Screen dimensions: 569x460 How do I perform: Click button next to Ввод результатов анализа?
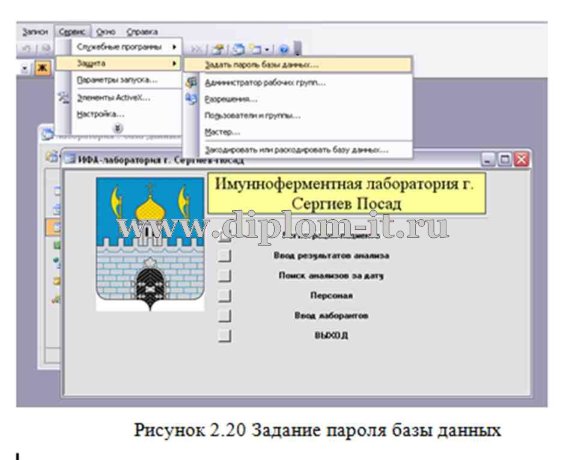225,255
